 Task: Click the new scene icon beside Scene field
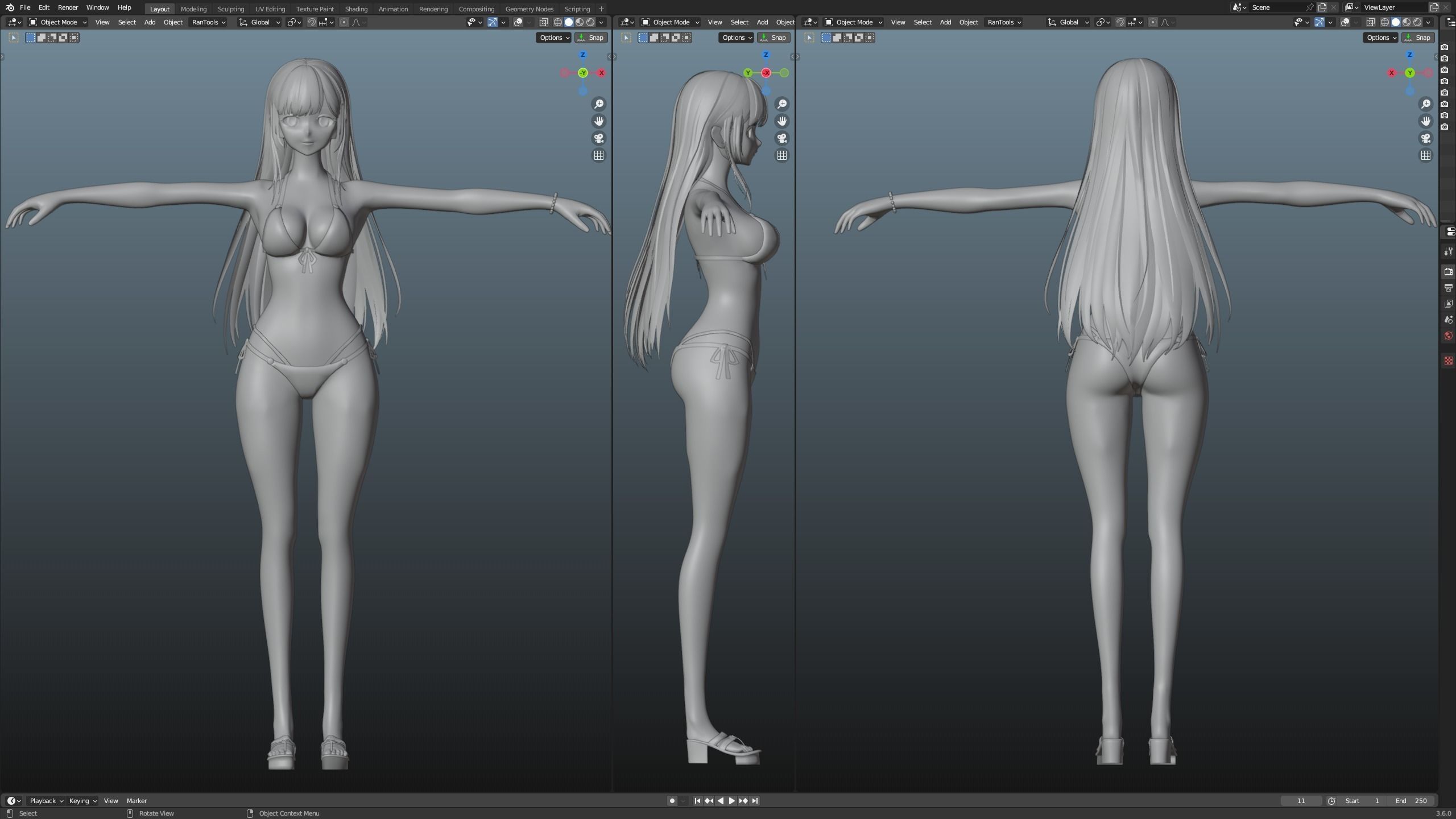click(1322, 7)
